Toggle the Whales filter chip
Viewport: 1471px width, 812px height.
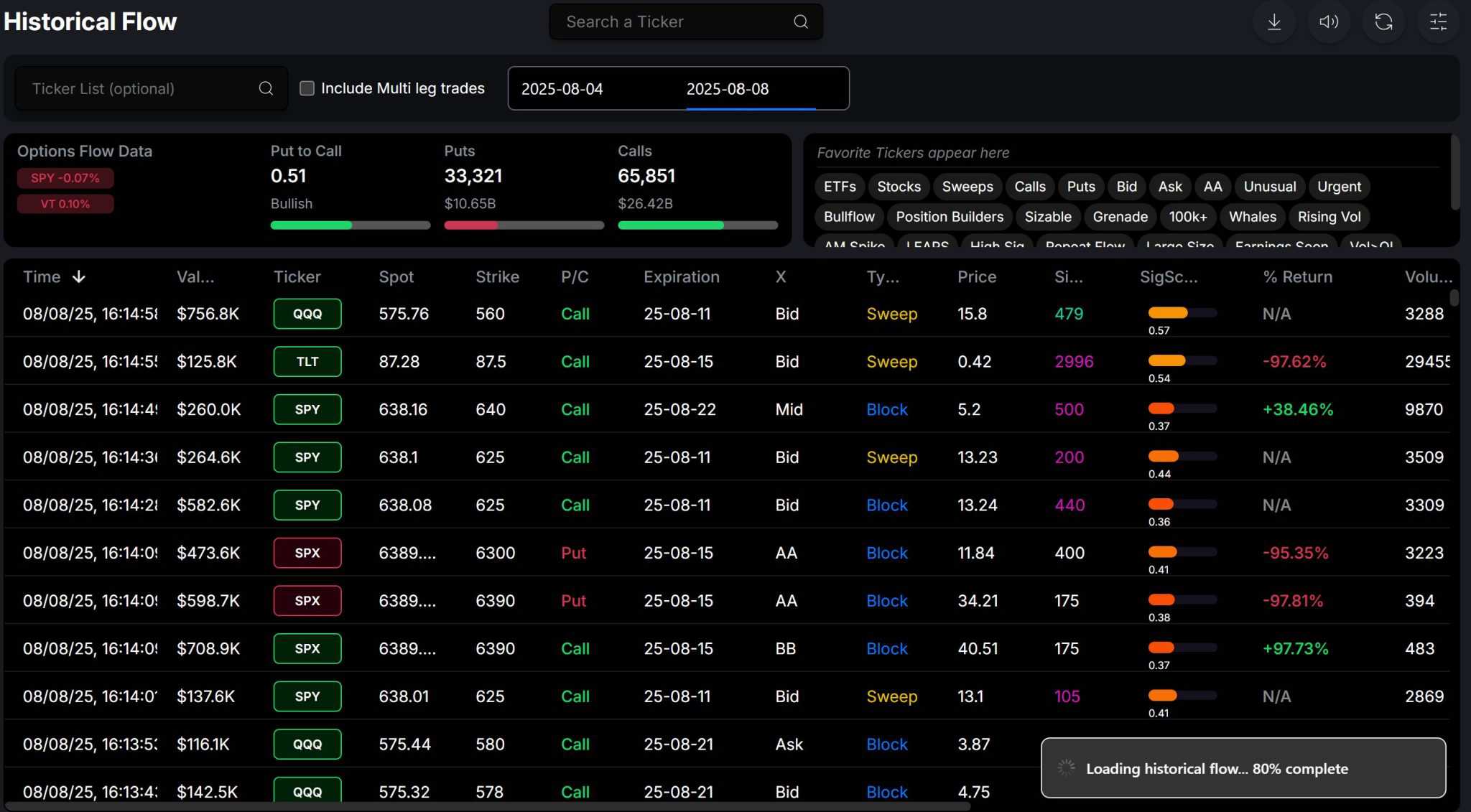(1253, 217)
